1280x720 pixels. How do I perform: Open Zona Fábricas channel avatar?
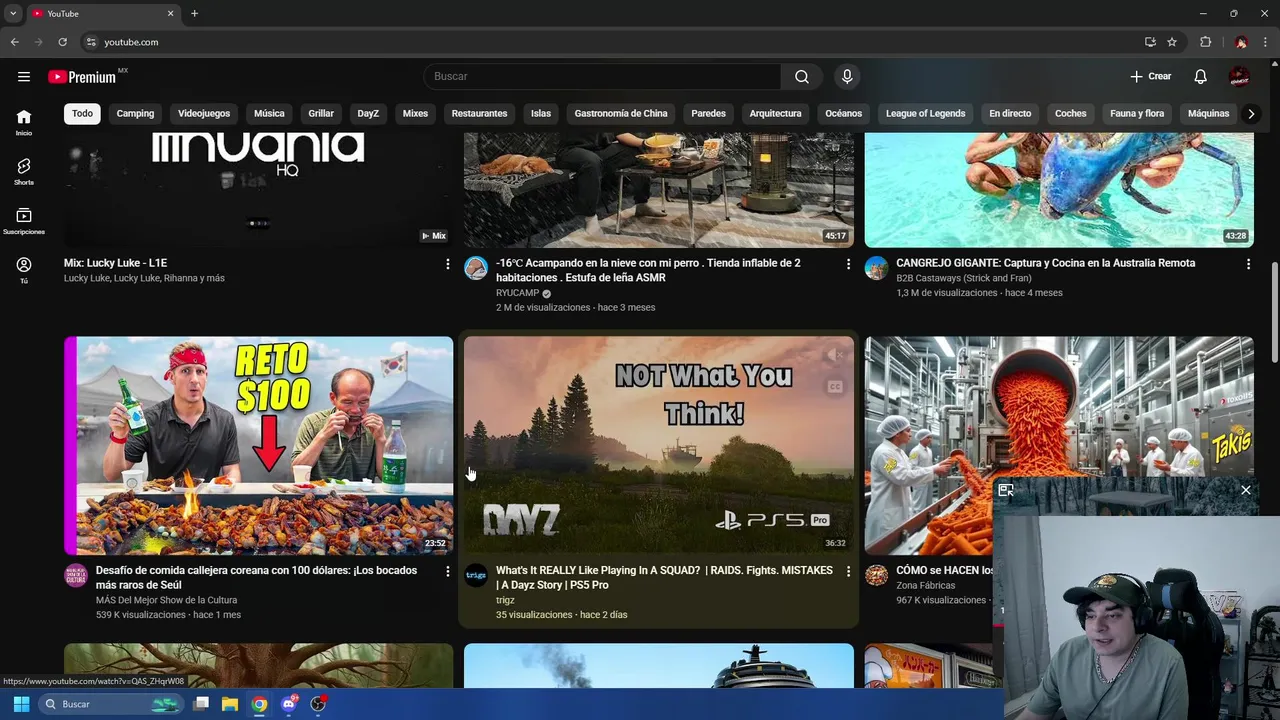click(876, 575)
